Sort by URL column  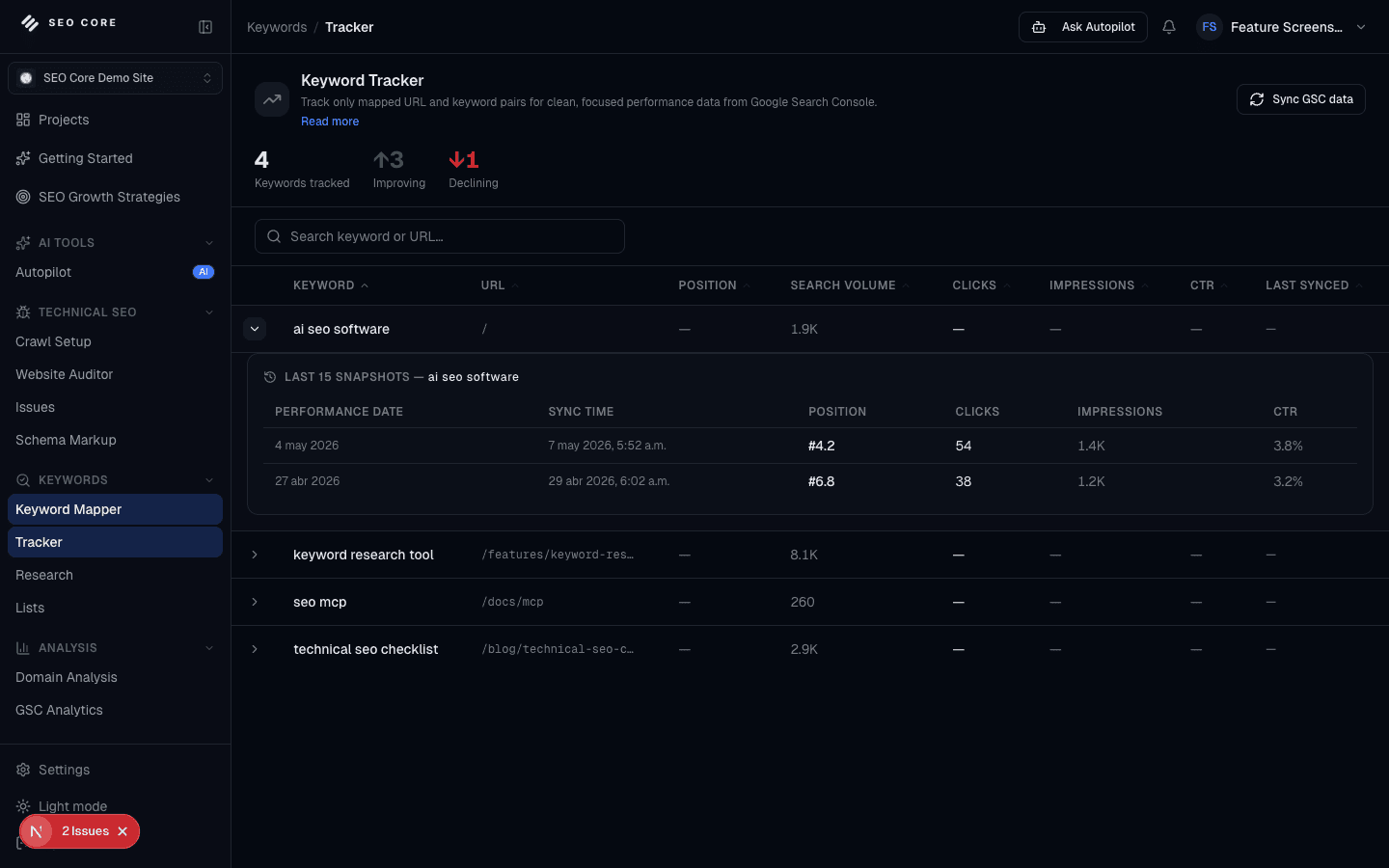click(x=500, y=285)
